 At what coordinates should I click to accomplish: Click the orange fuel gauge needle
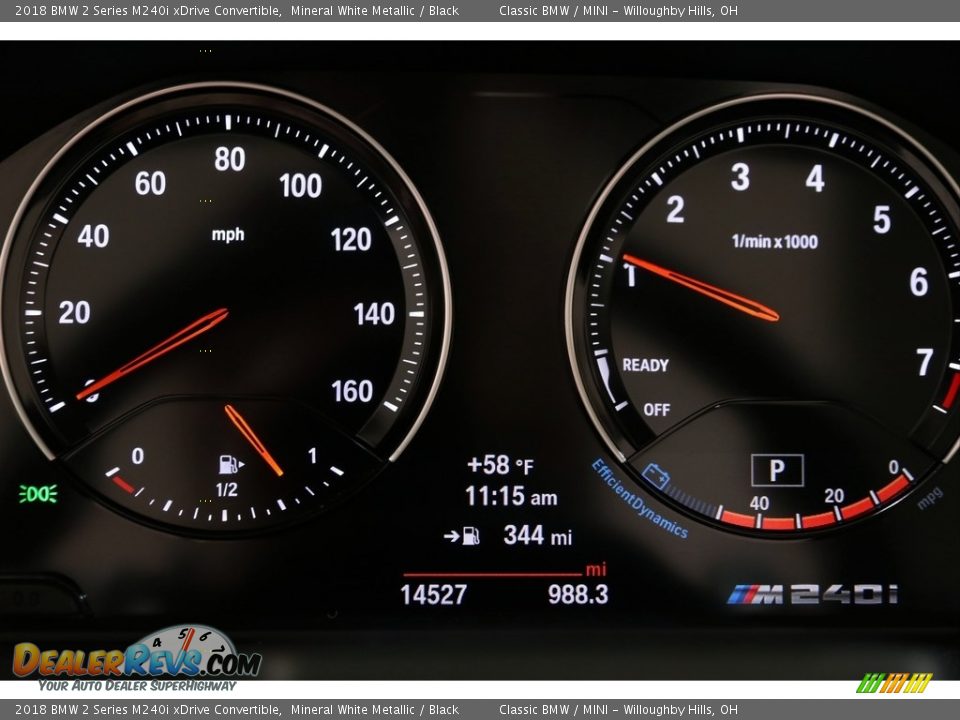(254, 440)
